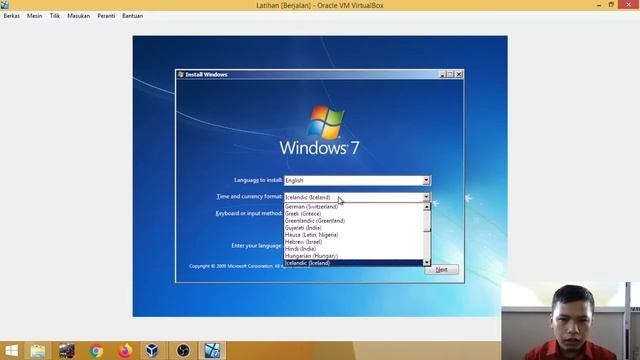
Task: Open the Windows Start button
Action: click(x=11, y=351)
